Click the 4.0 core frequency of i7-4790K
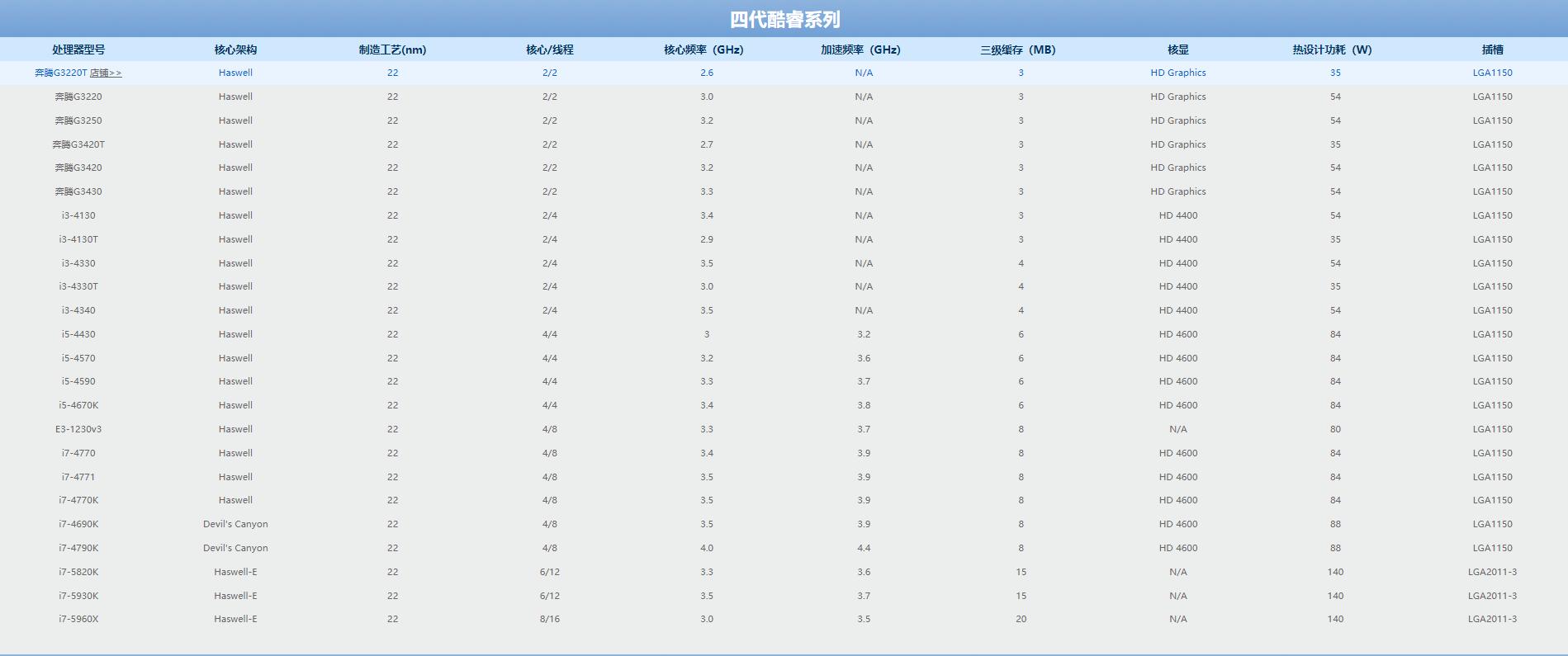This screenshot has height=656, width=1568. [x=707, y=548]
